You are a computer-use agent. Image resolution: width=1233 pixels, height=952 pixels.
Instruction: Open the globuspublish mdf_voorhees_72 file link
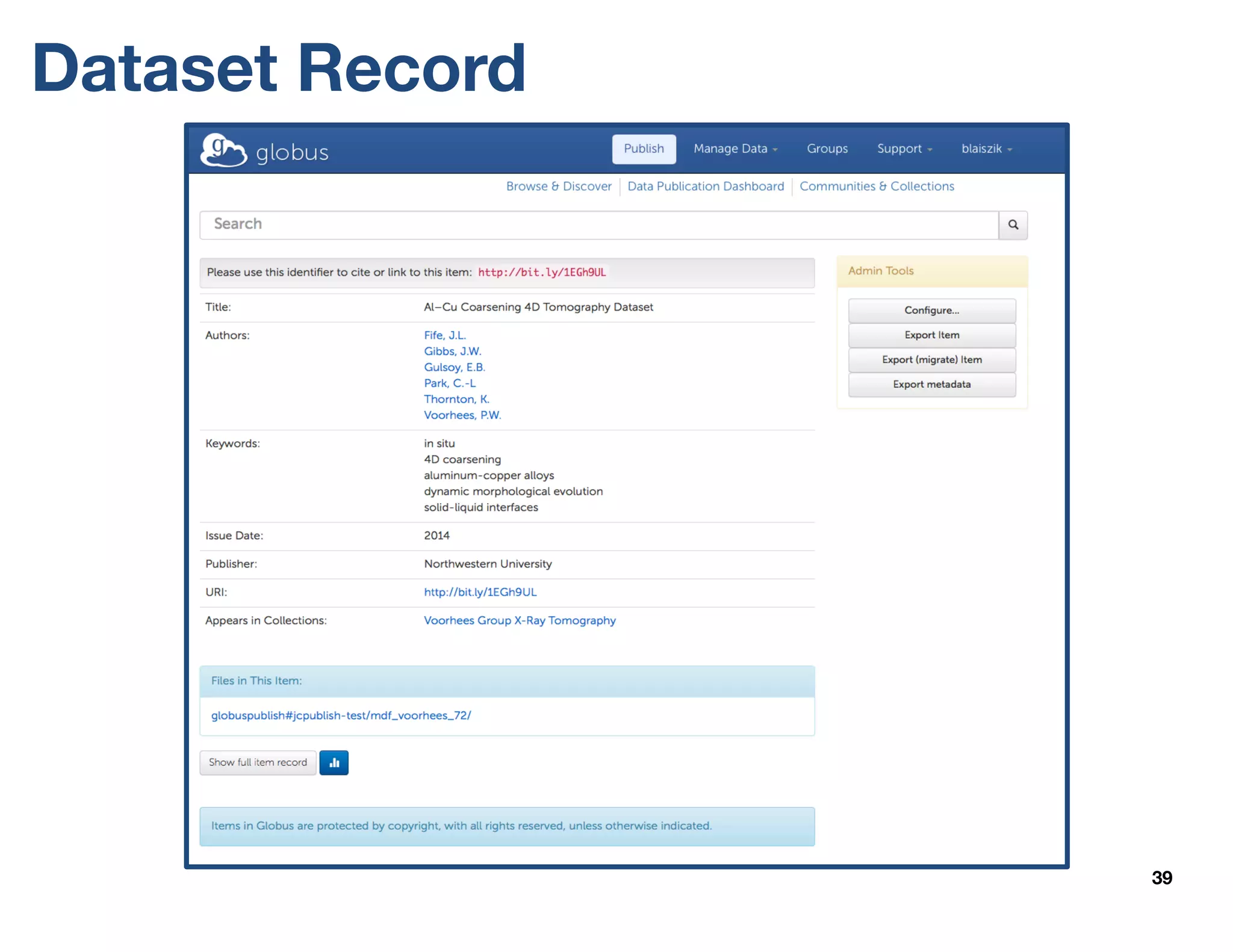[x=341, y=716]
